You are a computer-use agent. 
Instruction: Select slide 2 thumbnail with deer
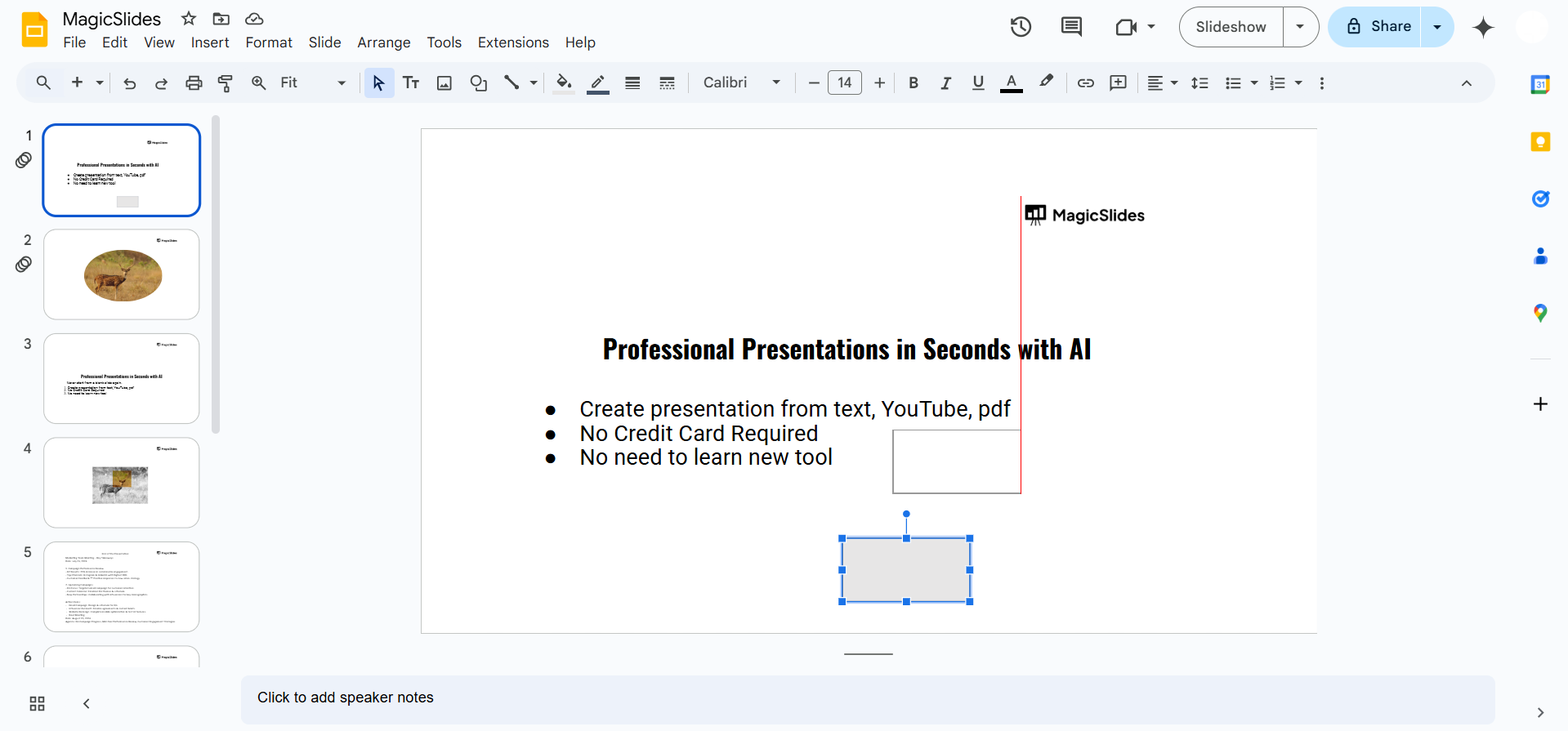122,274
